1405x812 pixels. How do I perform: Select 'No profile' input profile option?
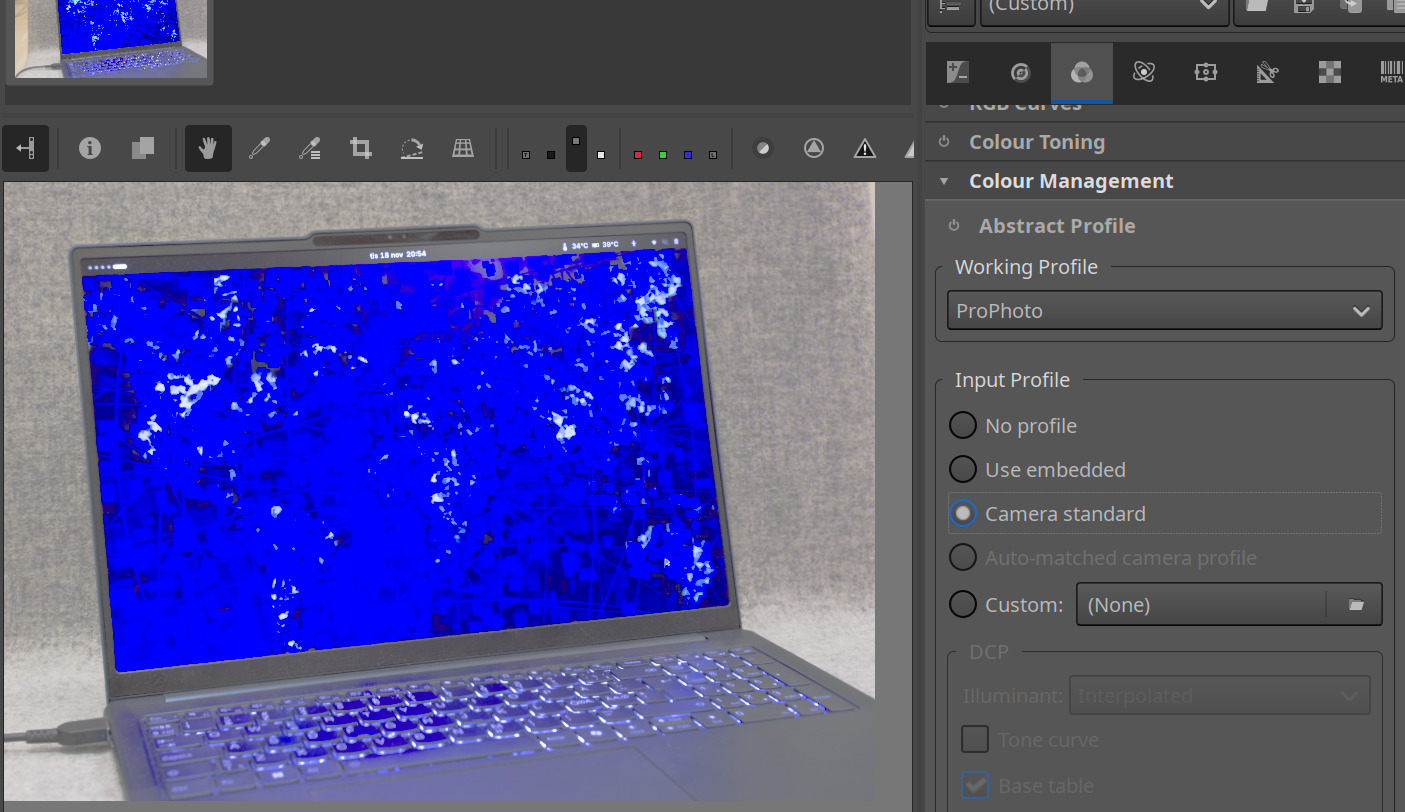tap(962, 426)
